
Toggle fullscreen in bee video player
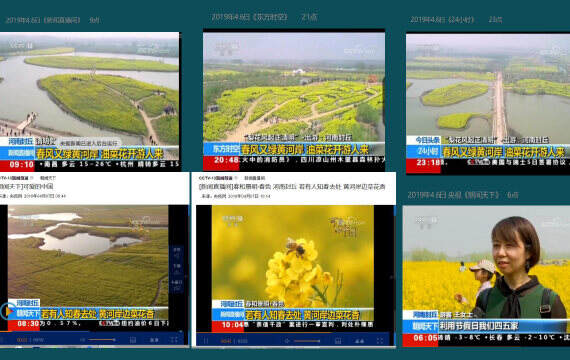380,341
